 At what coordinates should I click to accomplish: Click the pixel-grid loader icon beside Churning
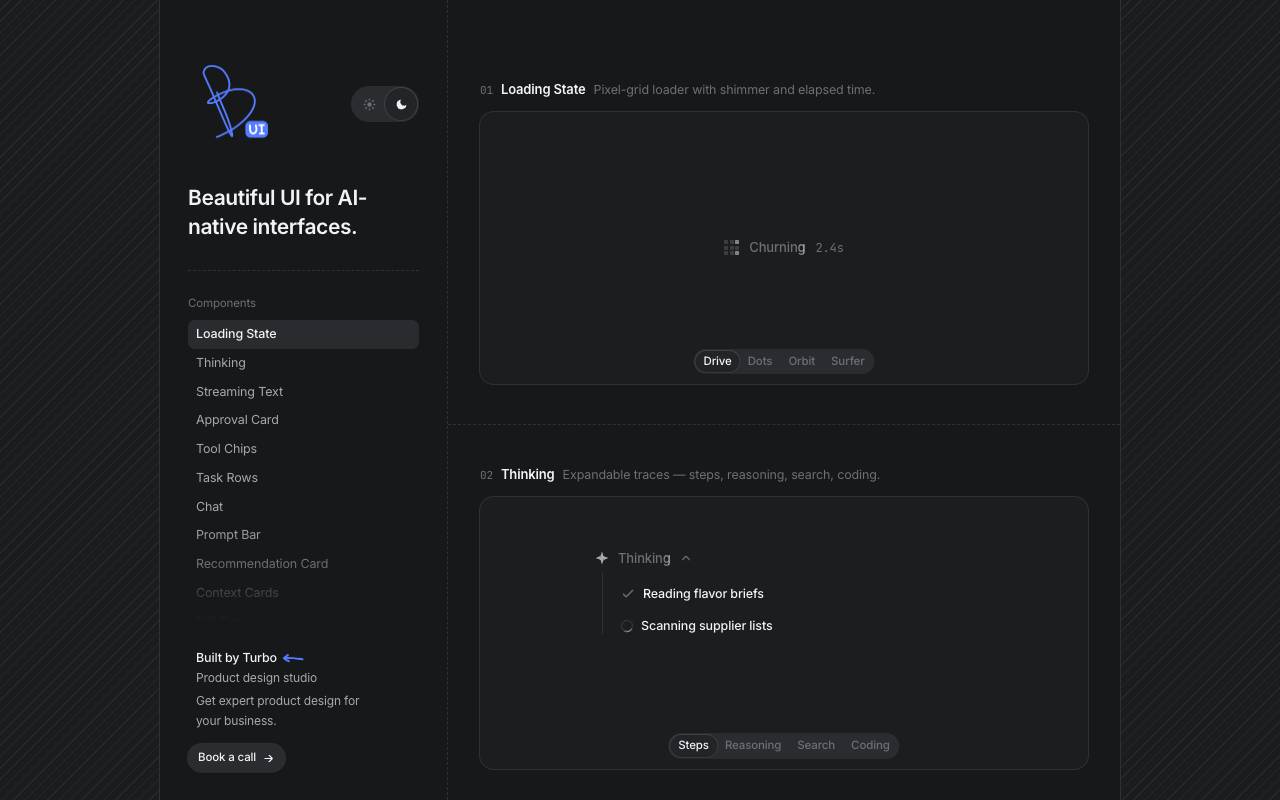[732, 247]
